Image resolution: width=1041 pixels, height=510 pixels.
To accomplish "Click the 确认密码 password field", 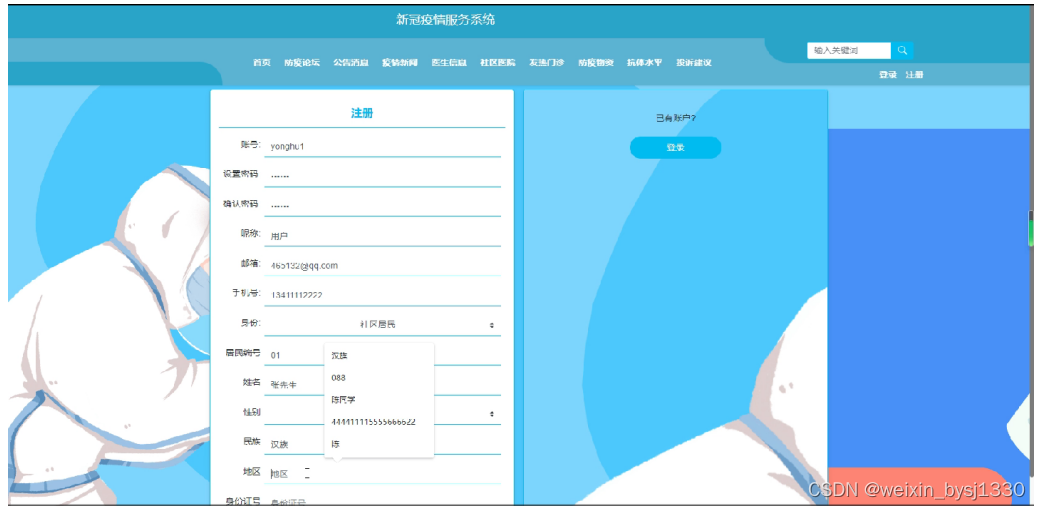I will [x=382, y=206].
